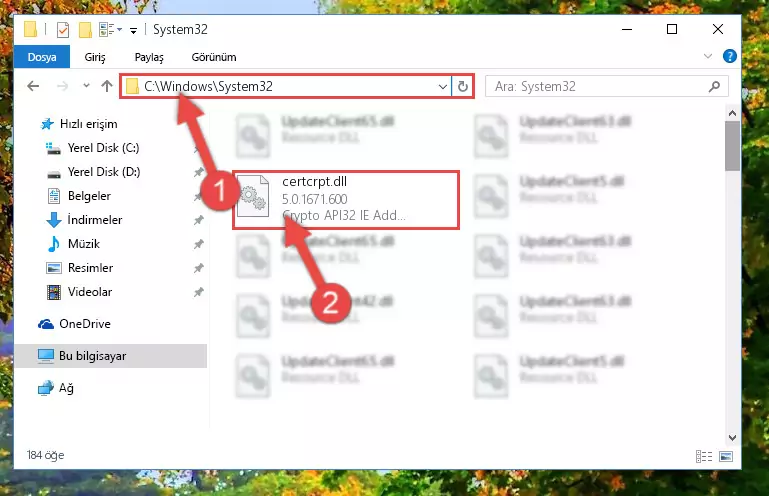Screen dimensions: 769x496
Task: Select Ağ network in the navigation pane
Action: pyautogui.click(x=55, y=388)
